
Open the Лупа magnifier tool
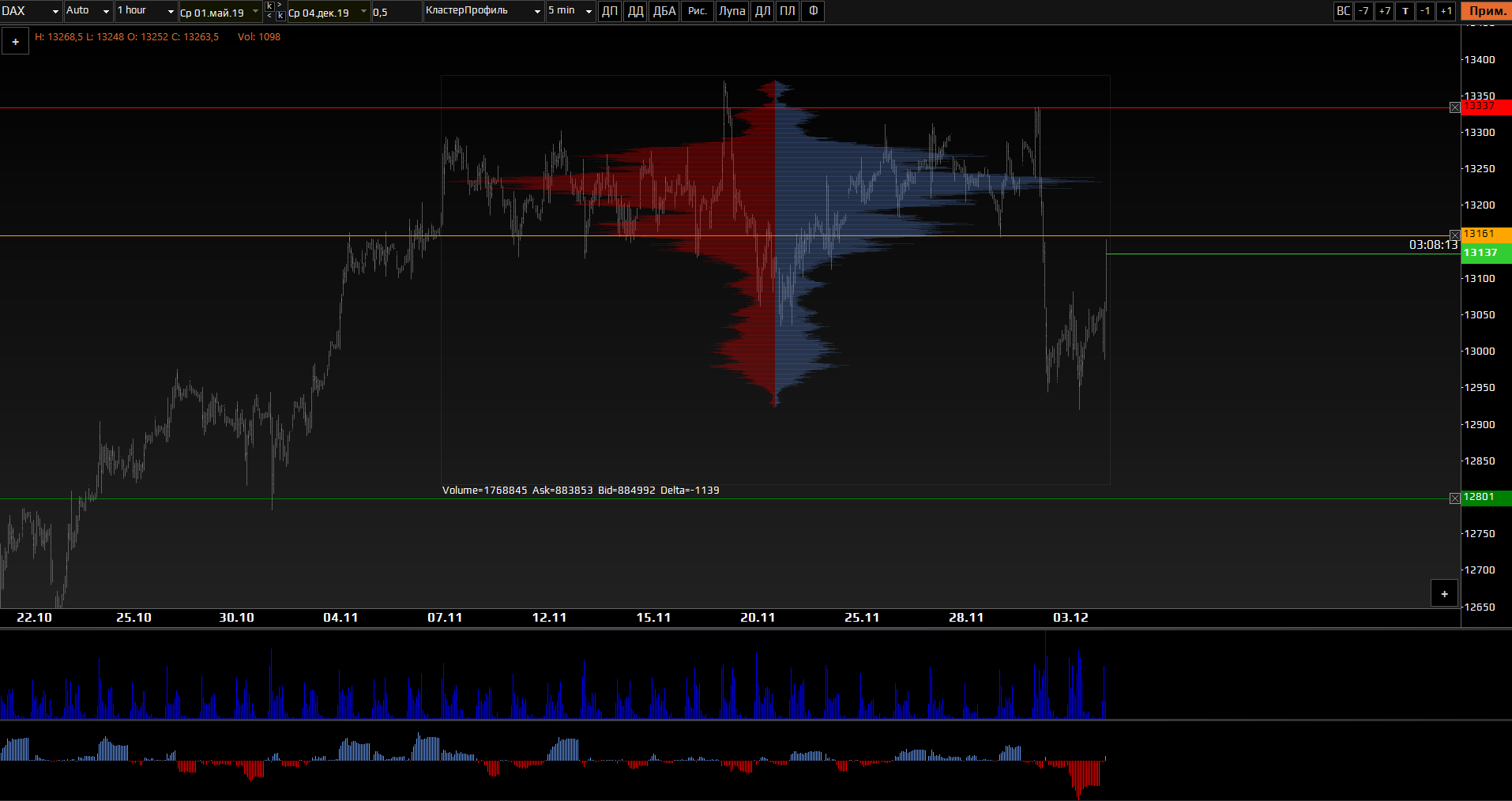(732, 11)
